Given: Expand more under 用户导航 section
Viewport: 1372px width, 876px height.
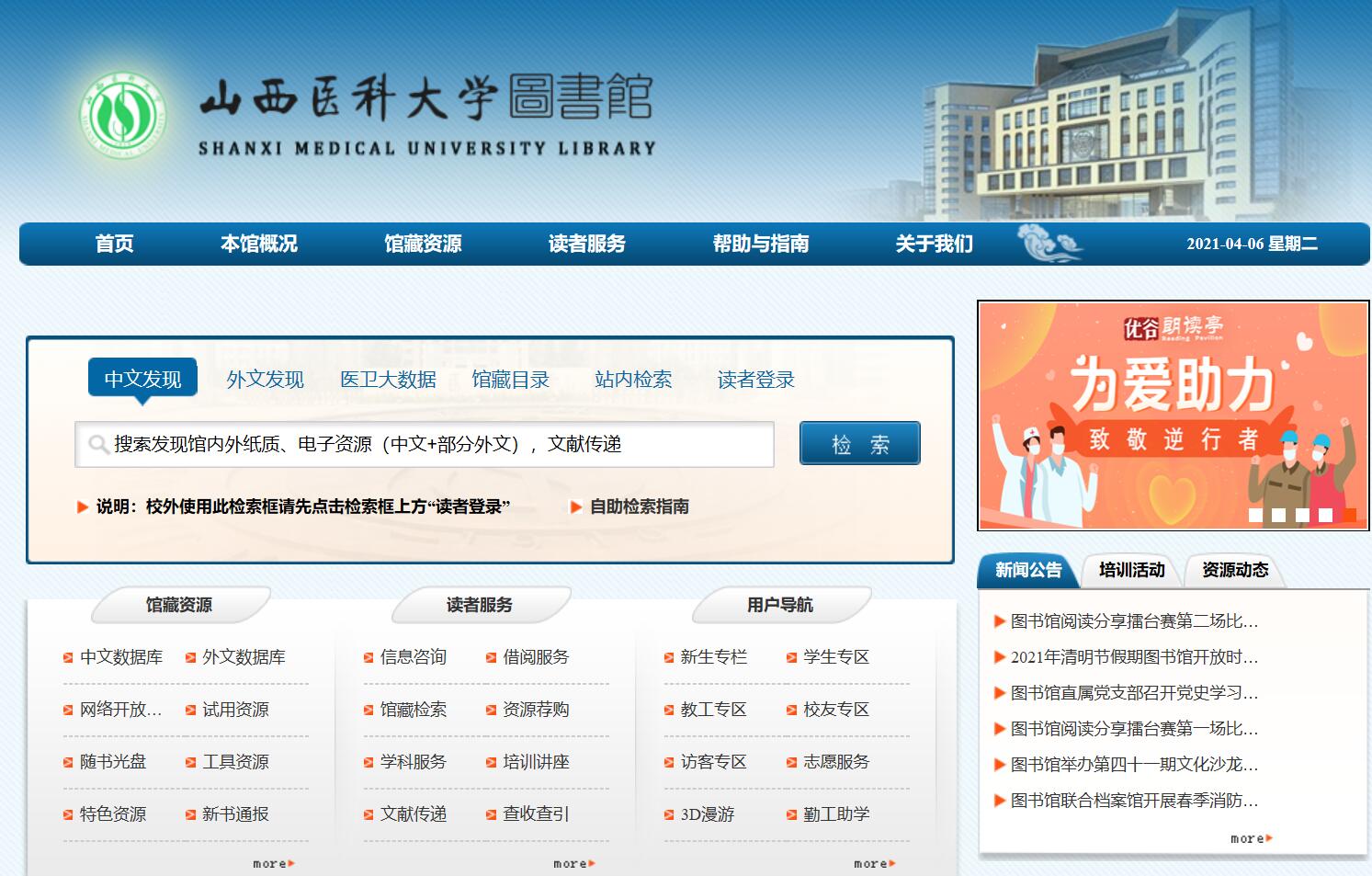Looking at the screenshot, I should (874, 864).
